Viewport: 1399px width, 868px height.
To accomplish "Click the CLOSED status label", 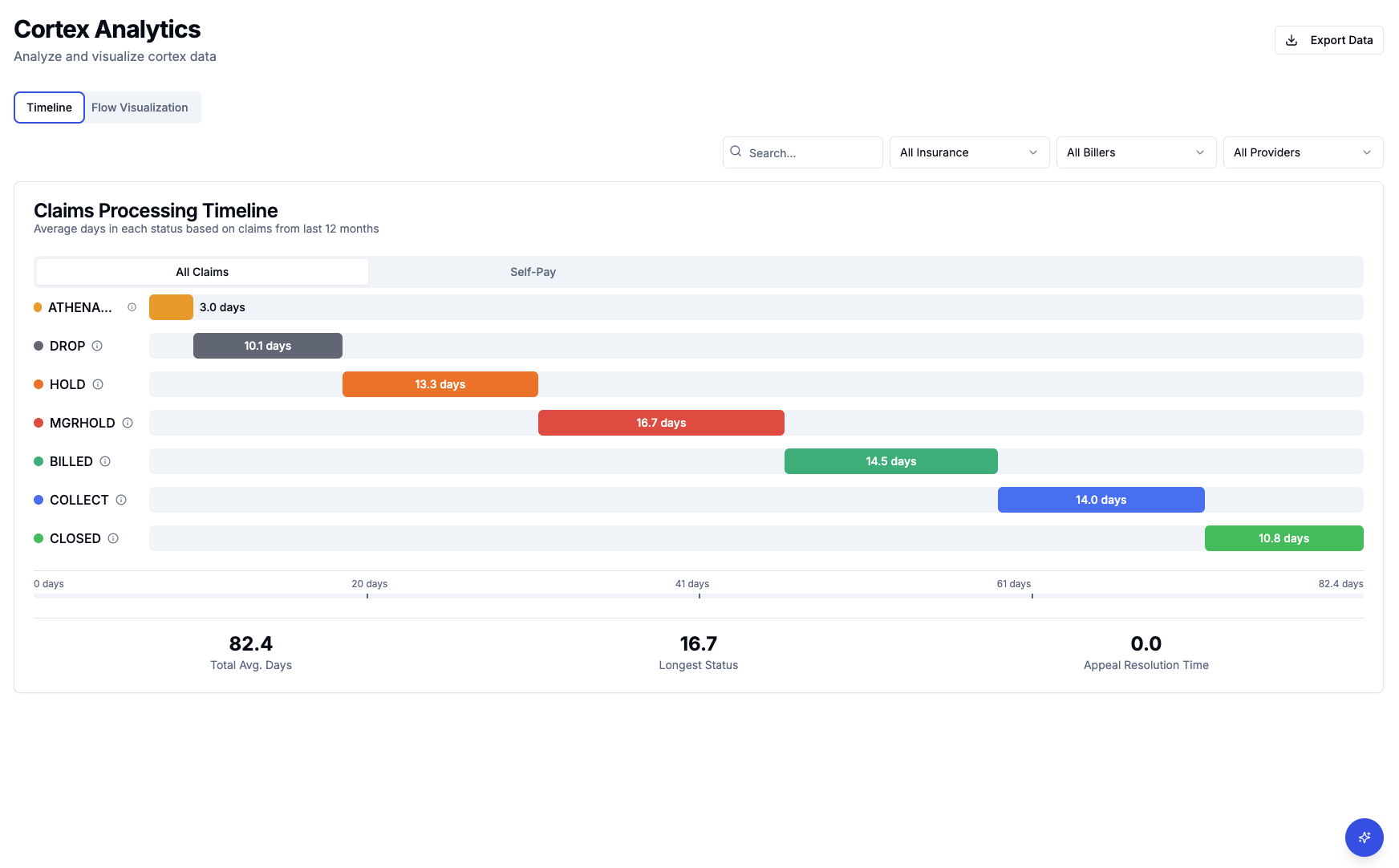I will pos(75,538).
